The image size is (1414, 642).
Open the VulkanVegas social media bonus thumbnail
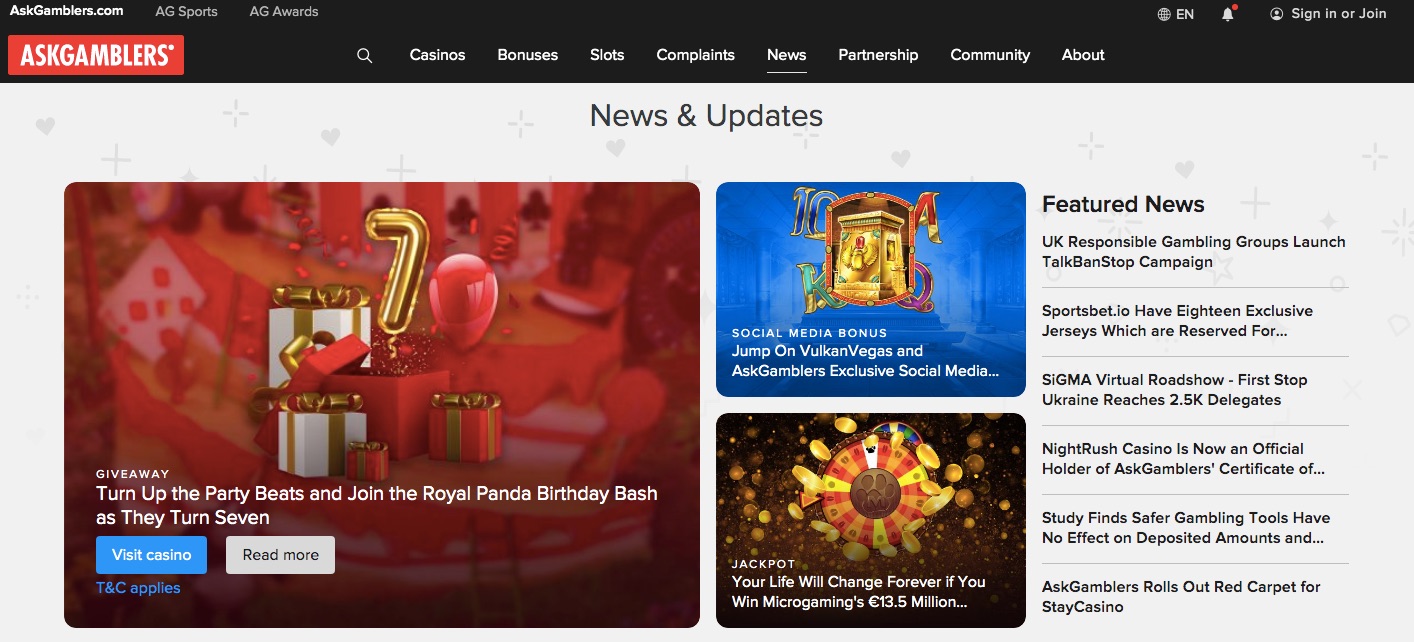[x=871, y=289]
